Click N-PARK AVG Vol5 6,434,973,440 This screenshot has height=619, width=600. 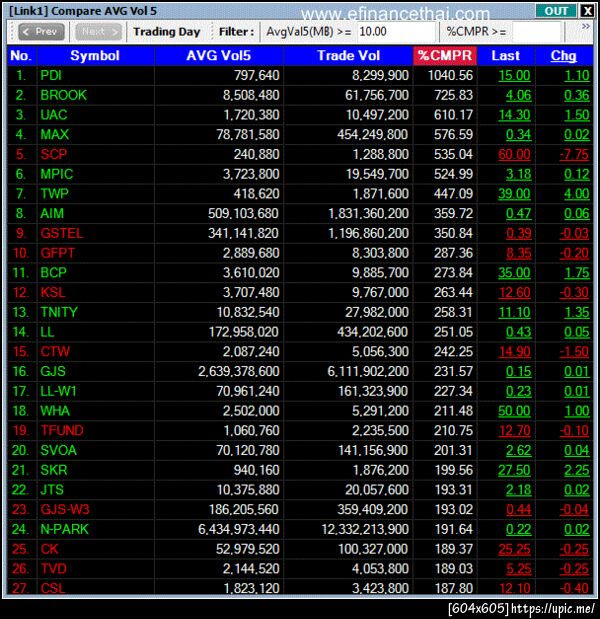pyautogui.click(x=239, y=529)
